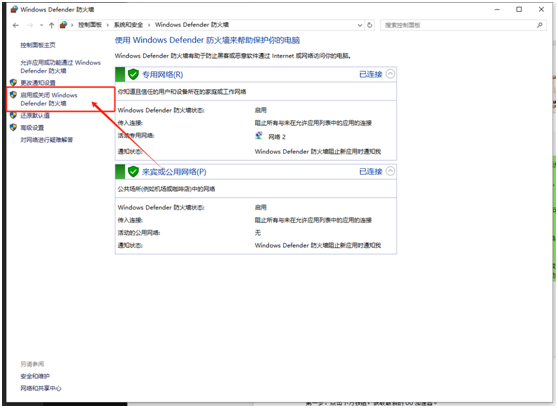Click 专用网络(R) section heading
Viewport: 558px width, 408px height.
pyautogui.click(x=163, y=74)
